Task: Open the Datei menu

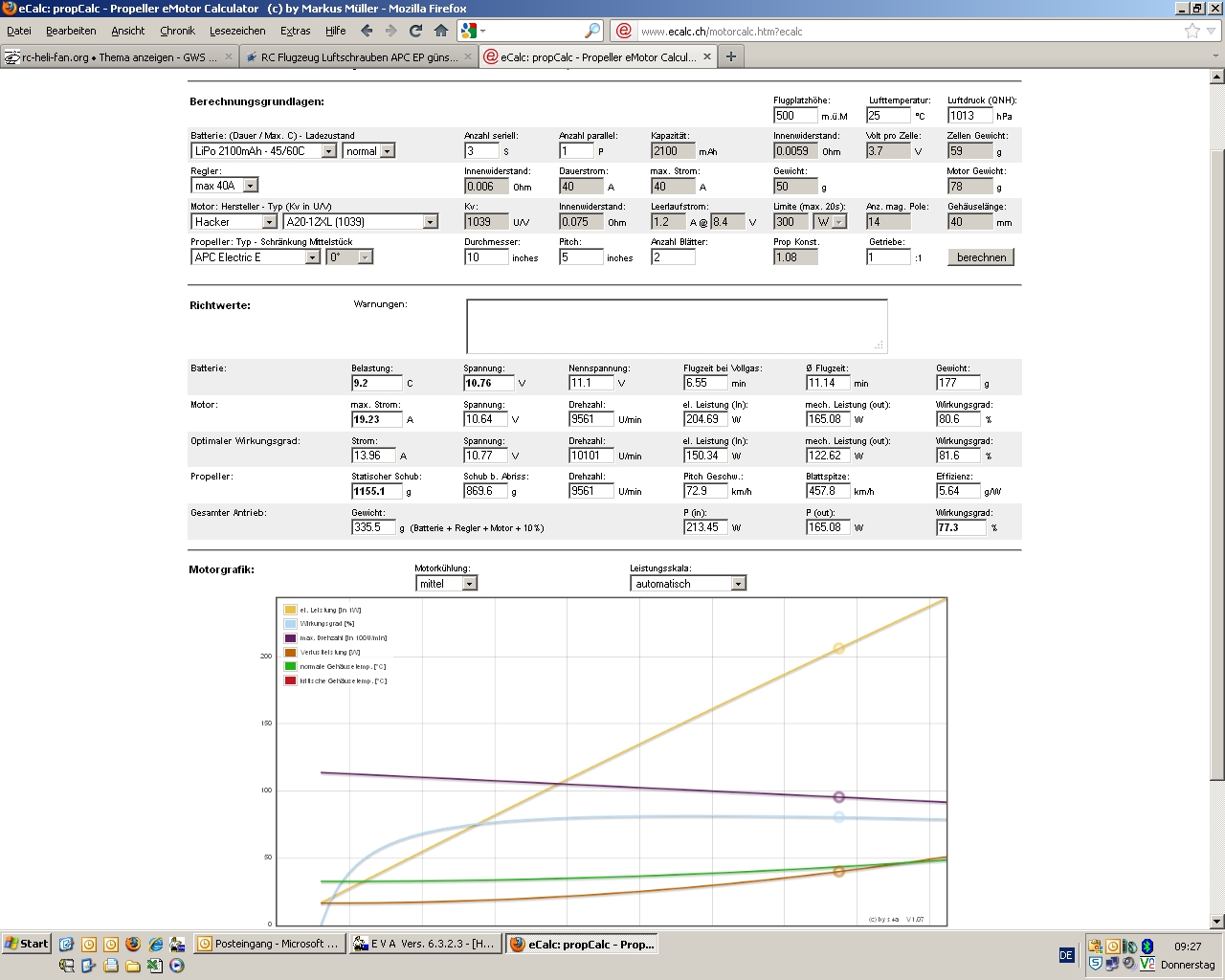Action: click(x=19, y=31)
